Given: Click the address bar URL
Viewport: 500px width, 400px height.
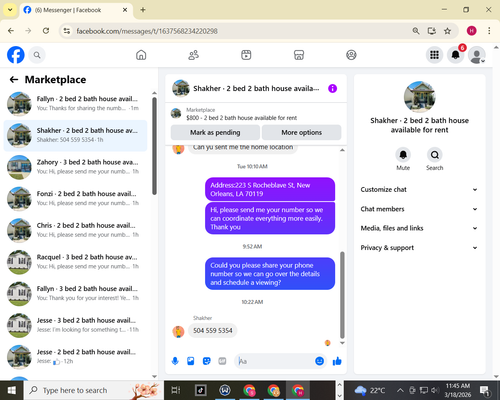Looking at the screenshot, I should pos(147,31).
